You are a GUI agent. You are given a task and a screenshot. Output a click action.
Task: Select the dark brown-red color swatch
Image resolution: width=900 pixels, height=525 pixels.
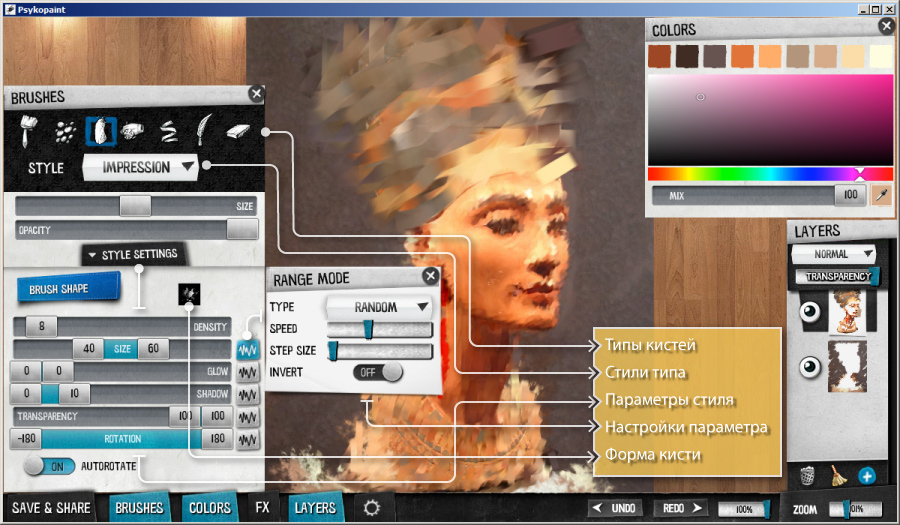660,56
